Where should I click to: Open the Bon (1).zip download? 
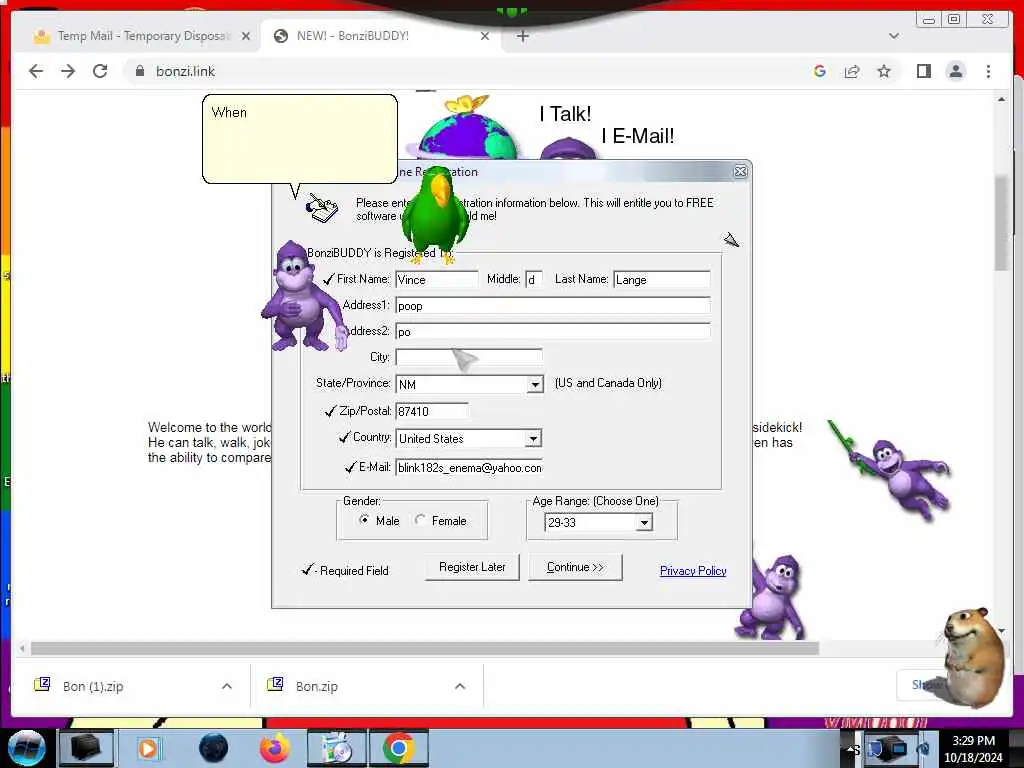[x=93, y=686]
